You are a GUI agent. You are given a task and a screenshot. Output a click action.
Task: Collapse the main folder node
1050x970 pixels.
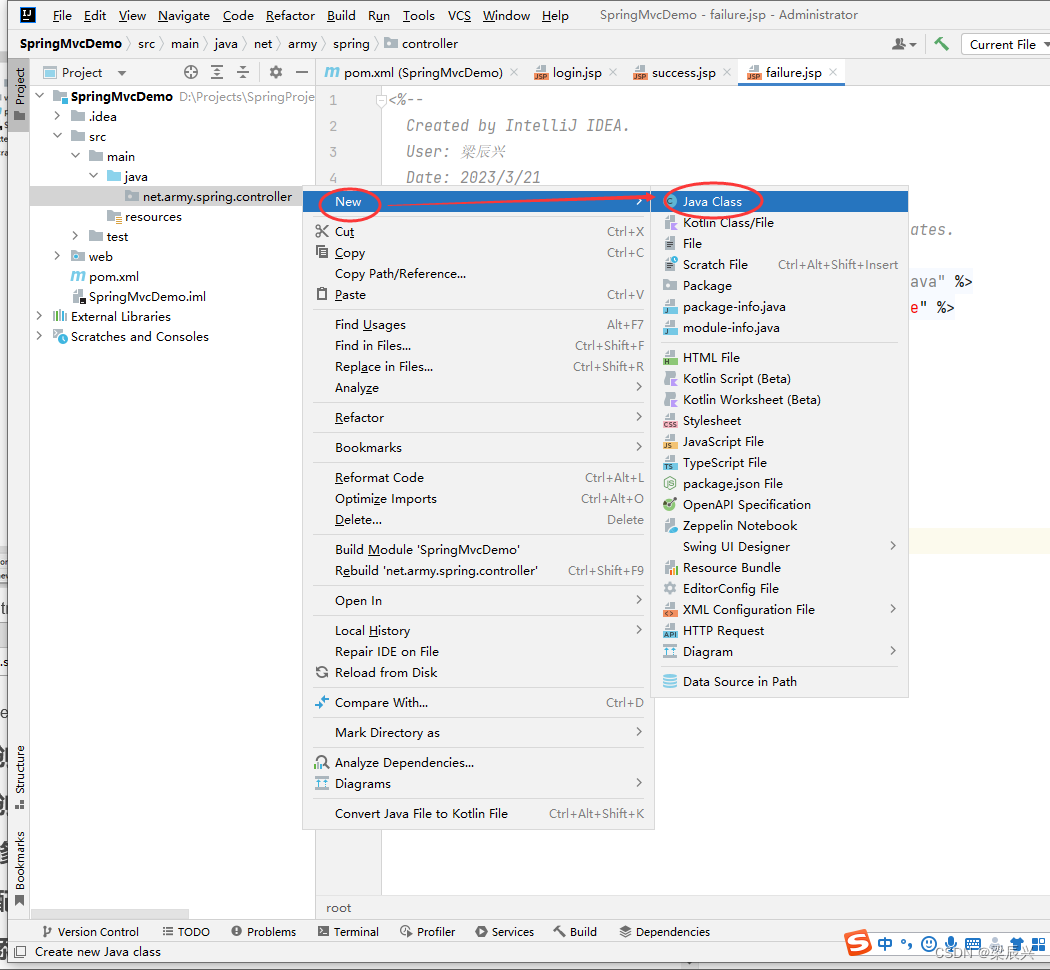pyautogui.click(x=76, y=156)
